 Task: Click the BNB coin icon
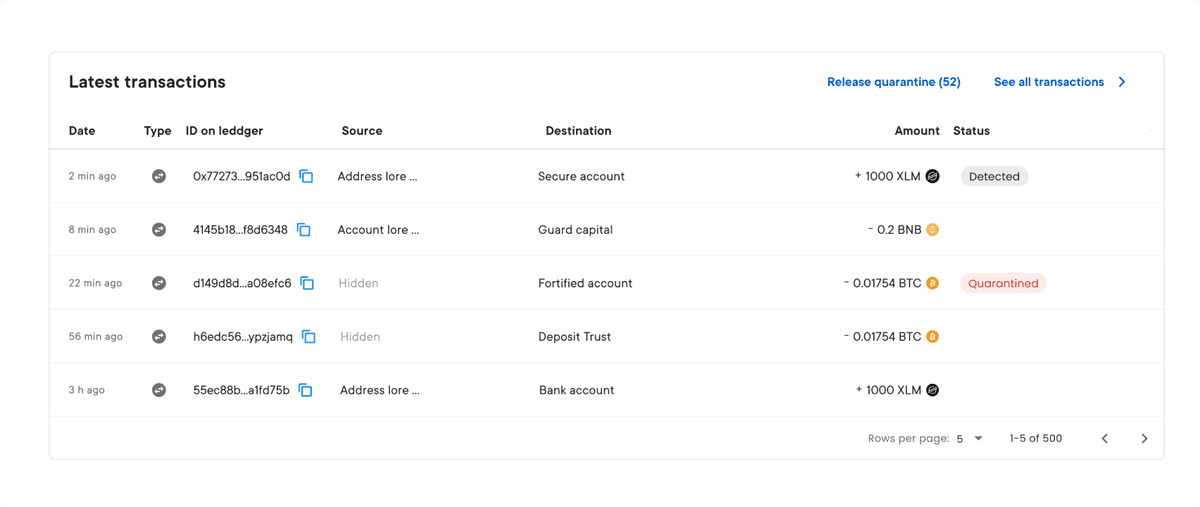(932, 230)
